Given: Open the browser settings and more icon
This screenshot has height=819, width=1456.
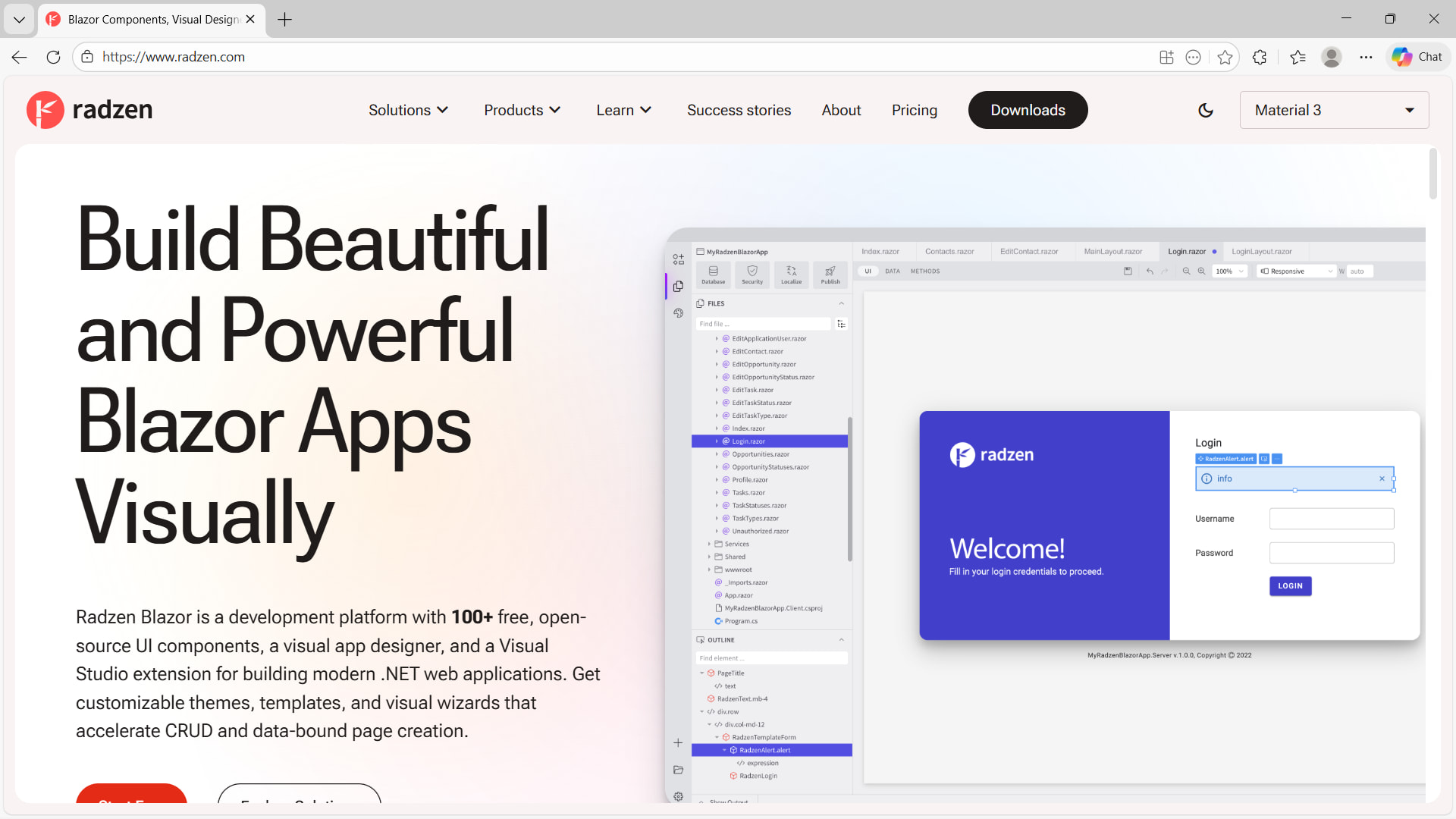Looking at the screenshot, I should [x=1366, y=57].
